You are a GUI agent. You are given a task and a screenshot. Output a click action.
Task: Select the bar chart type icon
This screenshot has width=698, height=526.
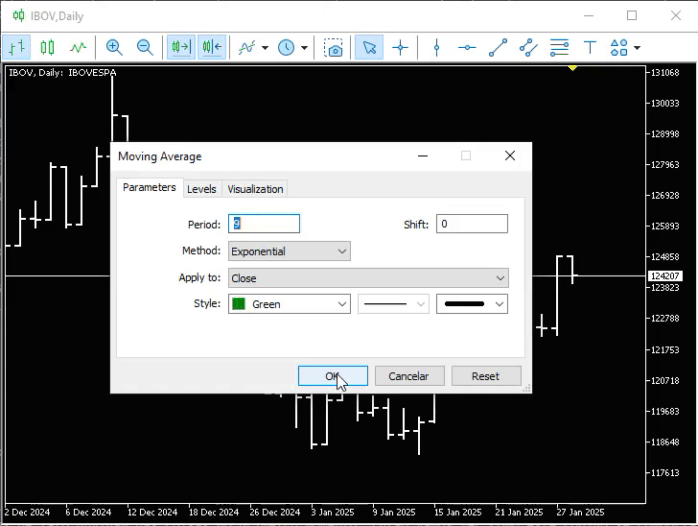click(17, 47)
